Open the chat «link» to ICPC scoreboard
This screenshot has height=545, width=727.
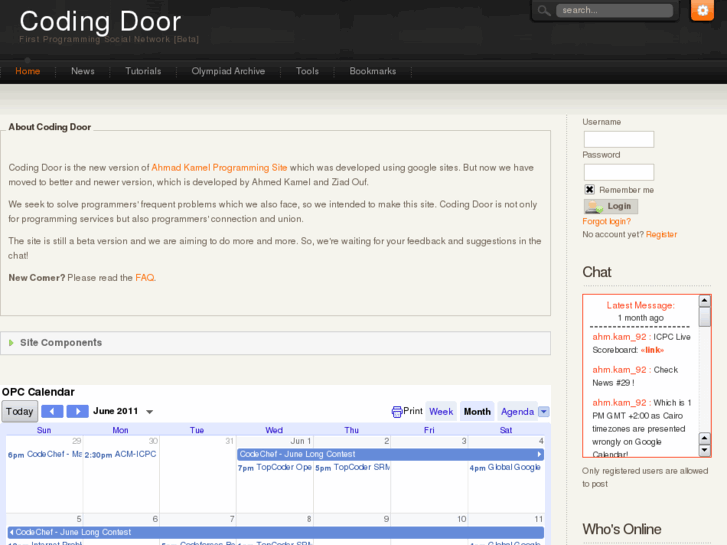652,350
